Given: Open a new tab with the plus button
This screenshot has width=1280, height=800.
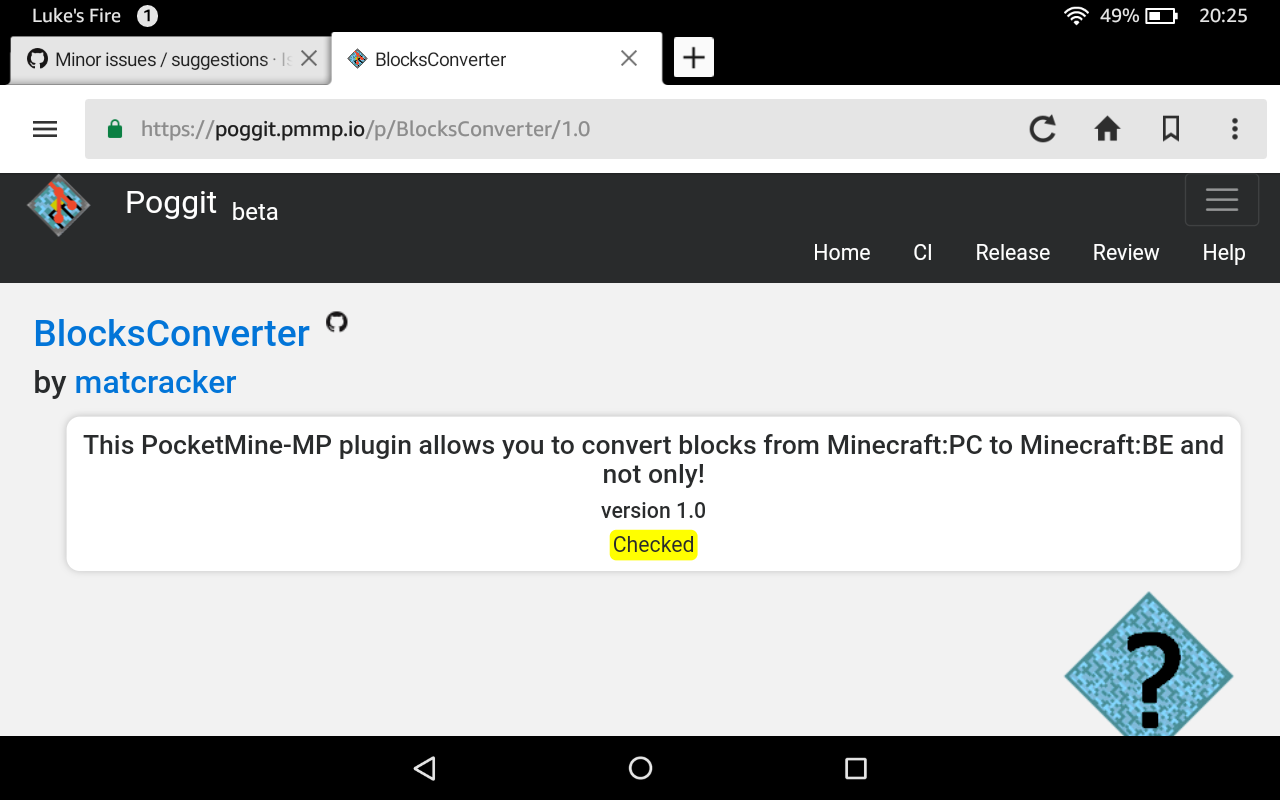Looking at the screenshot, I should point(694,58).
